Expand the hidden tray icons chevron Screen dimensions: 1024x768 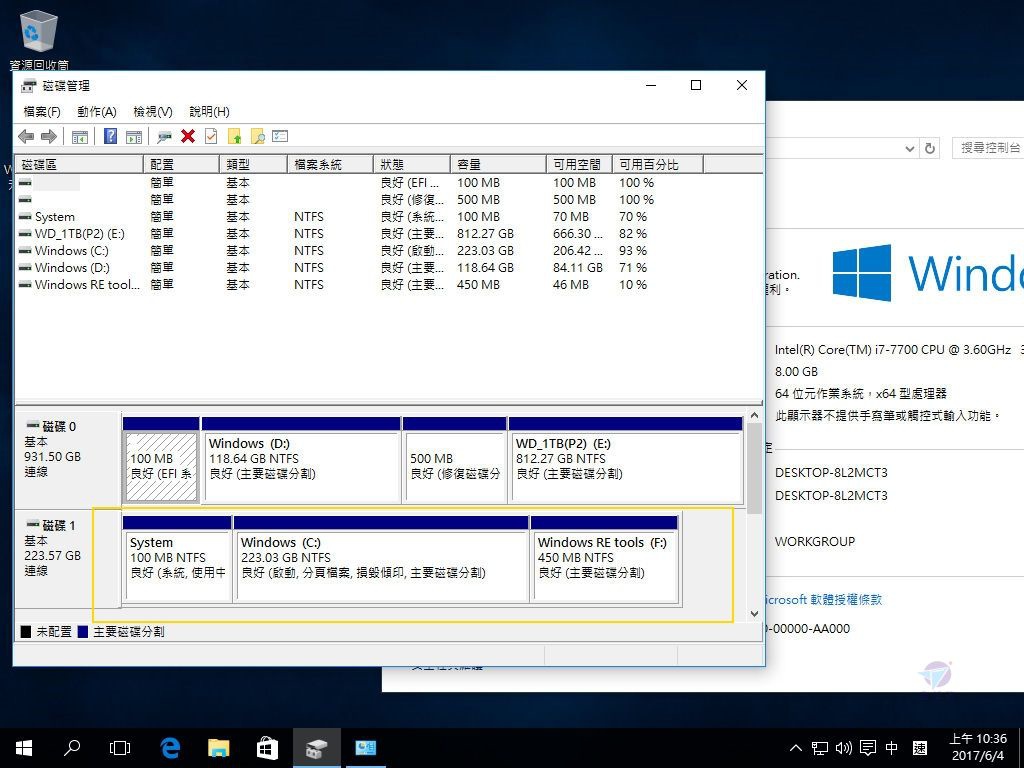click(x=795, y=748)
